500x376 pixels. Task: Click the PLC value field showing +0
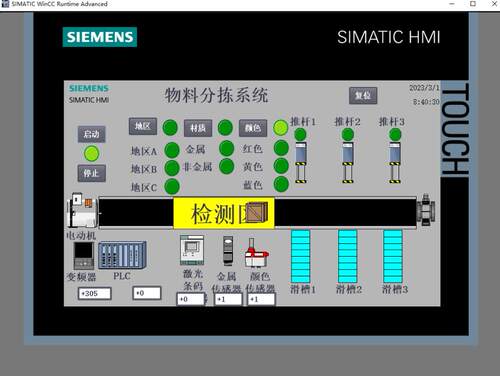[x=147, y=293]
